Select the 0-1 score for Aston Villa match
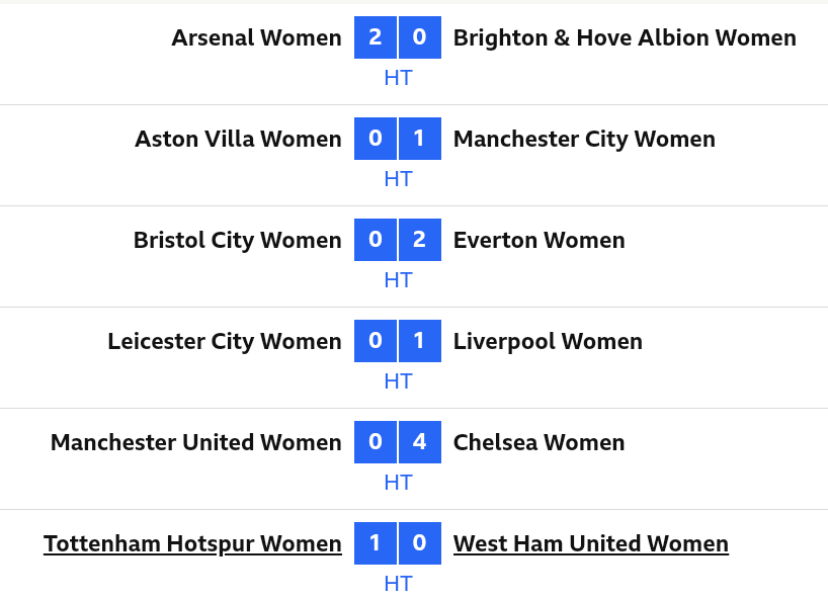The height and width of the screenshot is (600, 828). (397, 138)
